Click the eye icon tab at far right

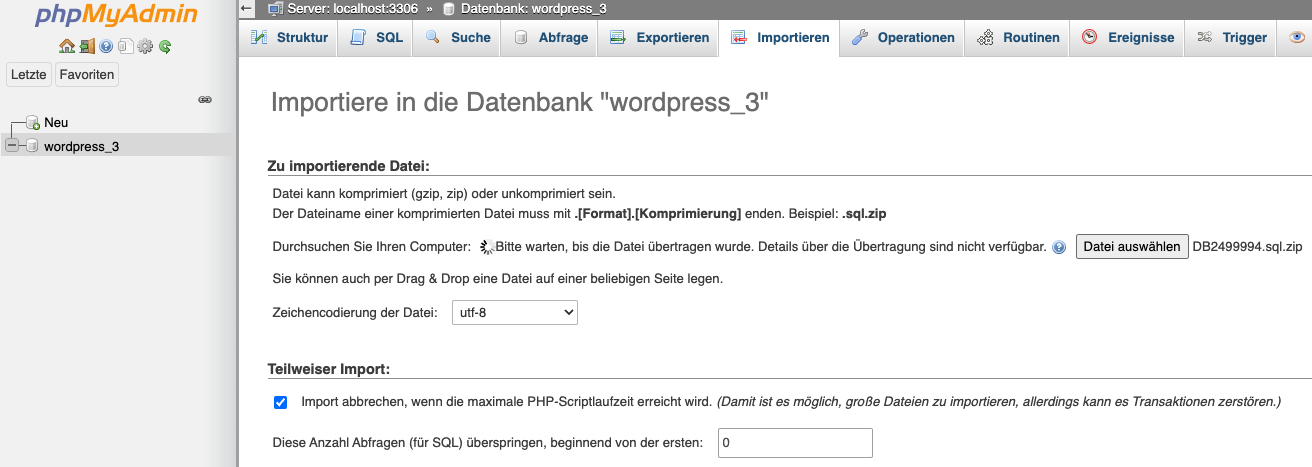pos(1297,38)
